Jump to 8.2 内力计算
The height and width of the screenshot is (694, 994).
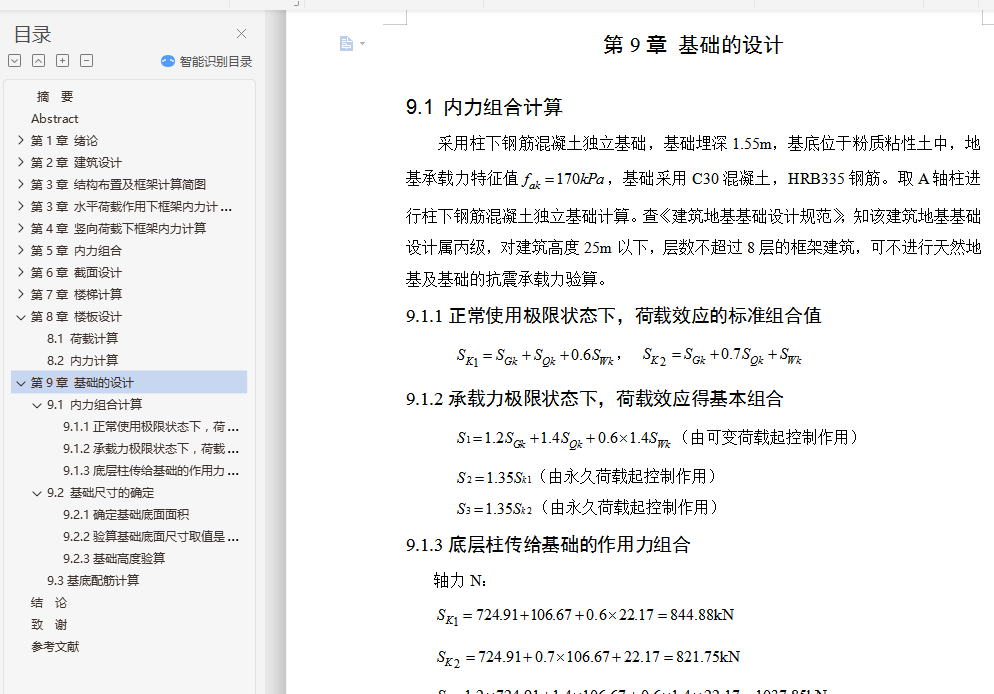tap(82, 361)
